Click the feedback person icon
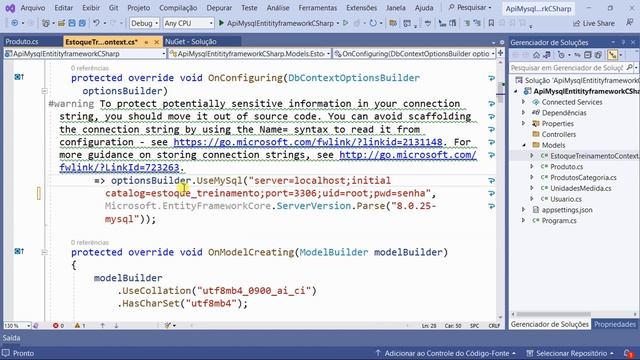640x360 pixels. click(x=629, y=23)
